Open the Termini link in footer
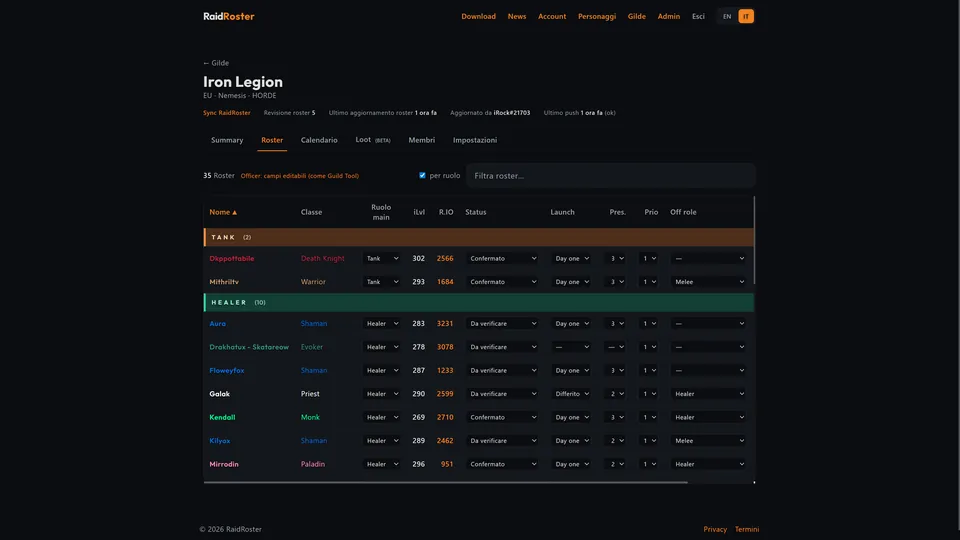Image resolution: width=960 pixels, height=540 pixels. pyautogui.click(x=747, y=529)
